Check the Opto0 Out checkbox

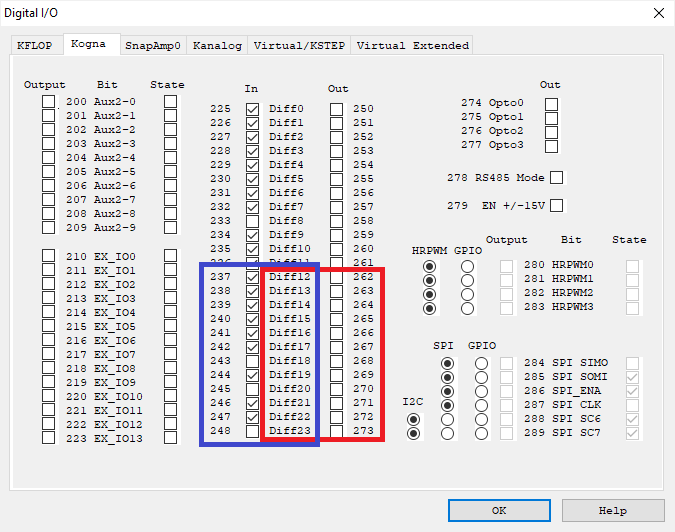pyautogui.click(x=551, y=103)
